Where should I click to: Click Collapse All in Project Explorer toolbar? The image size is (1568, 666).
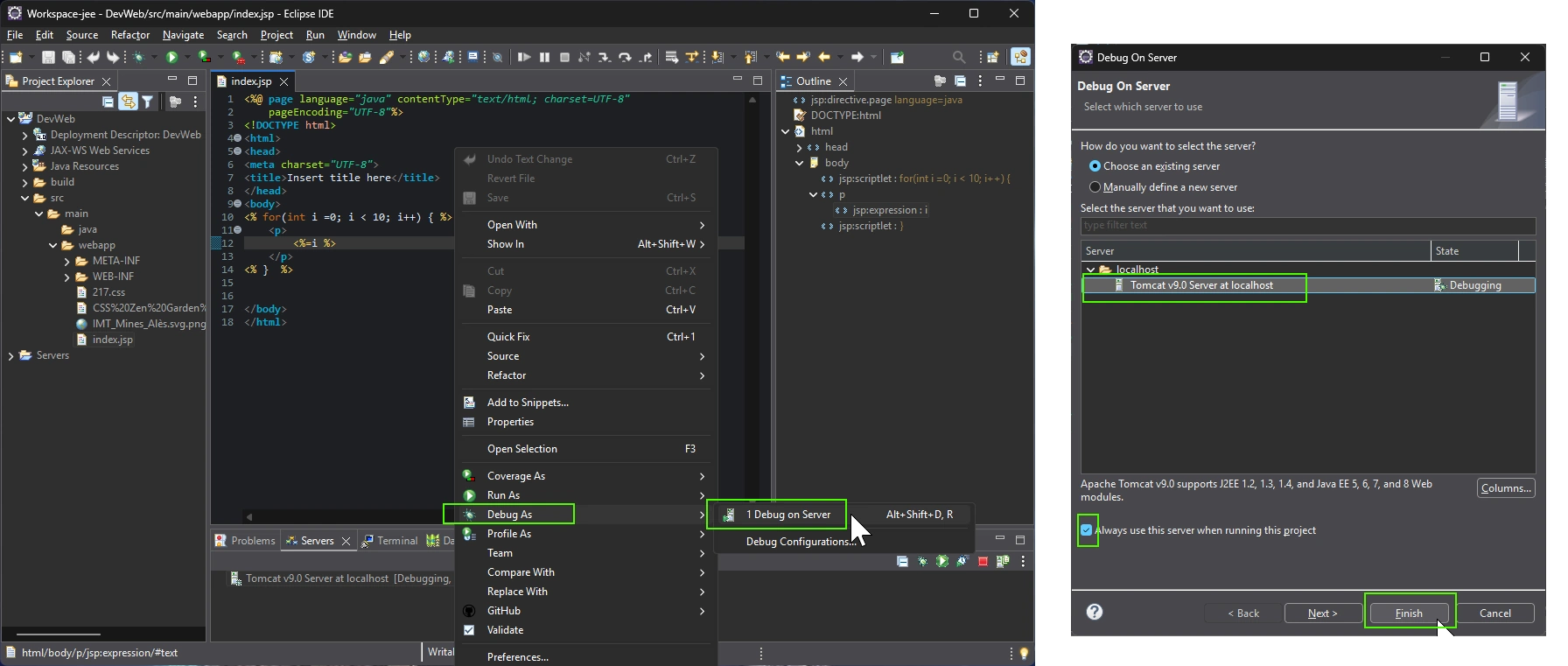(x=108, y=102)
